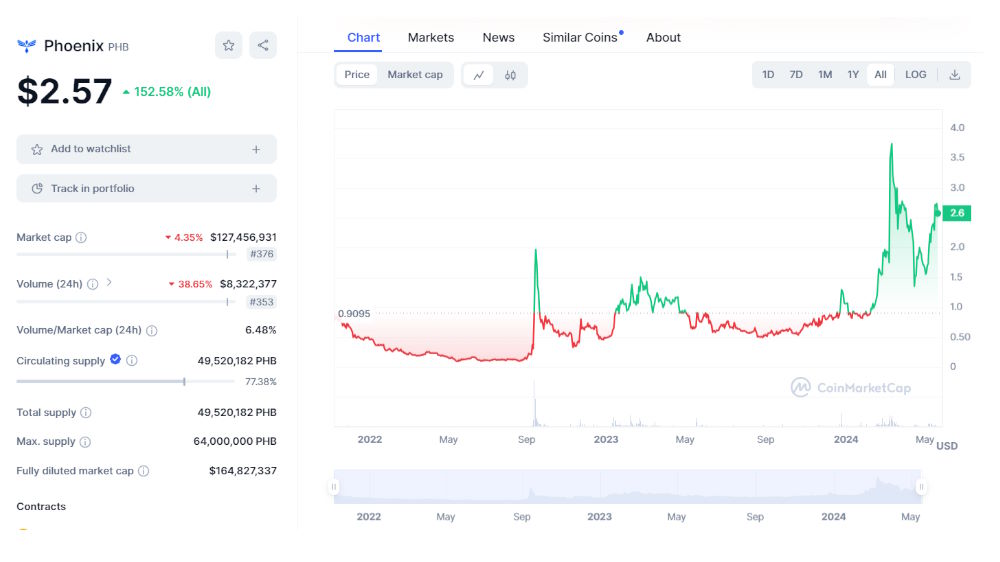Click the circulating supply progress bar
This screenshot has width=1000, height=562.
click(x=126, y=381)
